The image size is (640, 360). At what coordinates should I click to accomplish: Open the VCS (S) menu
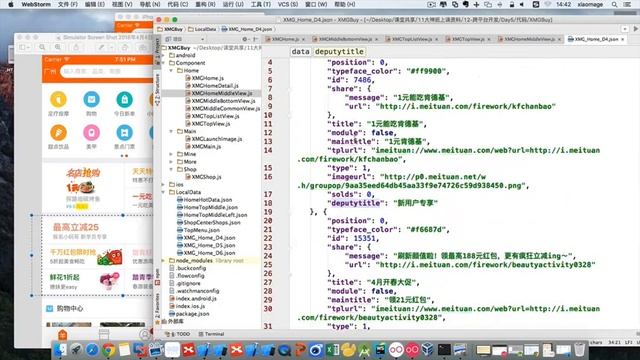tap(288, 4)
